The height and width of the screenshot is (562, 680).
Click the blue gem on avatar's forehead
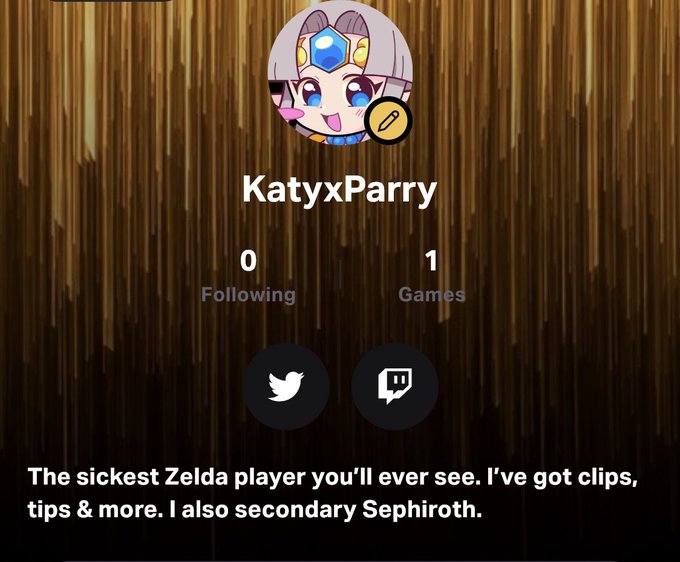[x=329, y=49]
